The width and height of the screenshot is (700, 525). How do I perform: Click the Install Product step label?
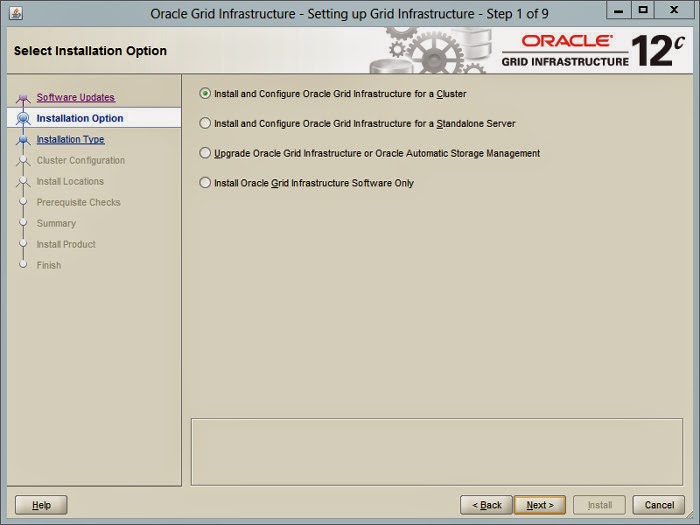[66, 244]
